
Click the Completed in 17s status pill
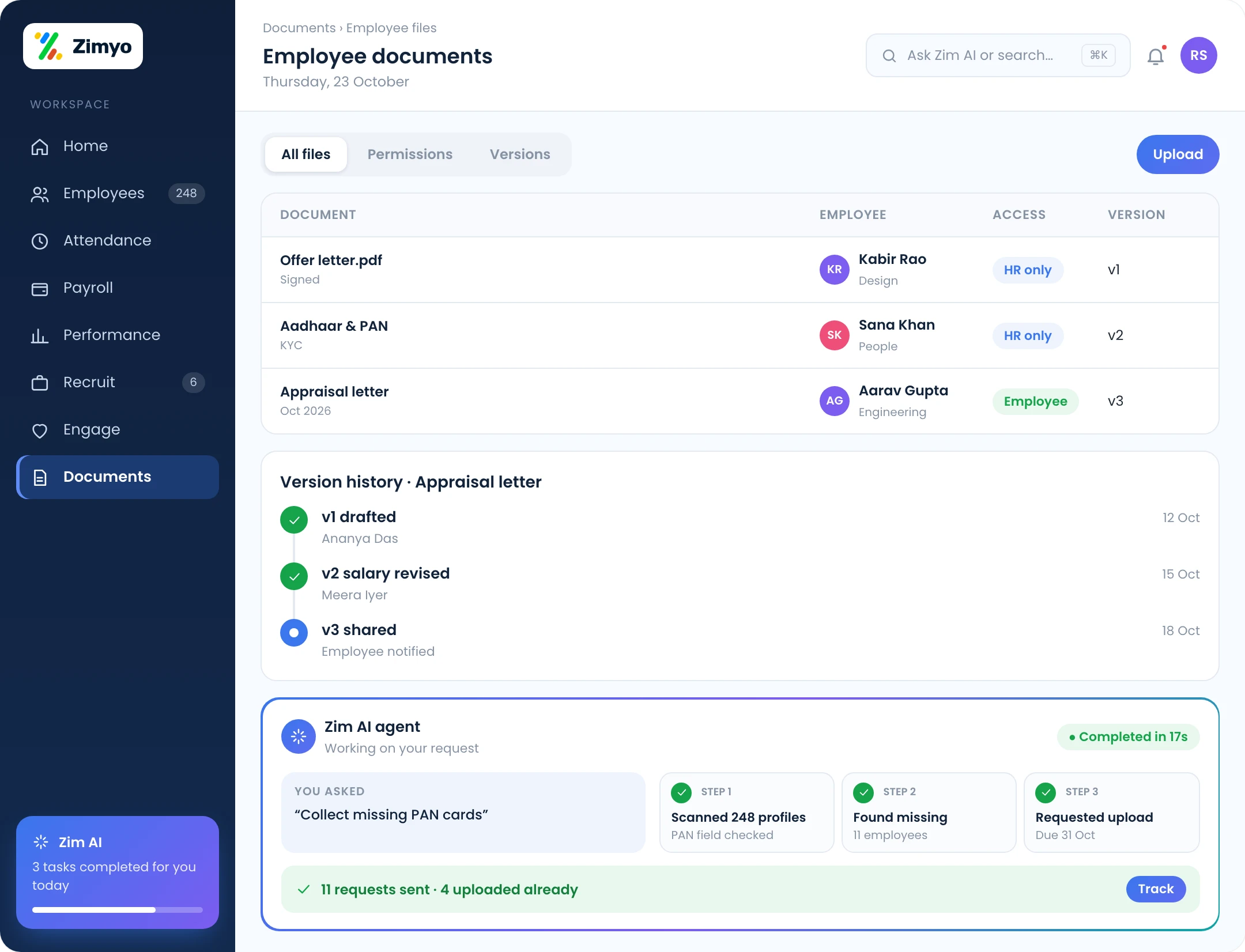click(1128, 737)
